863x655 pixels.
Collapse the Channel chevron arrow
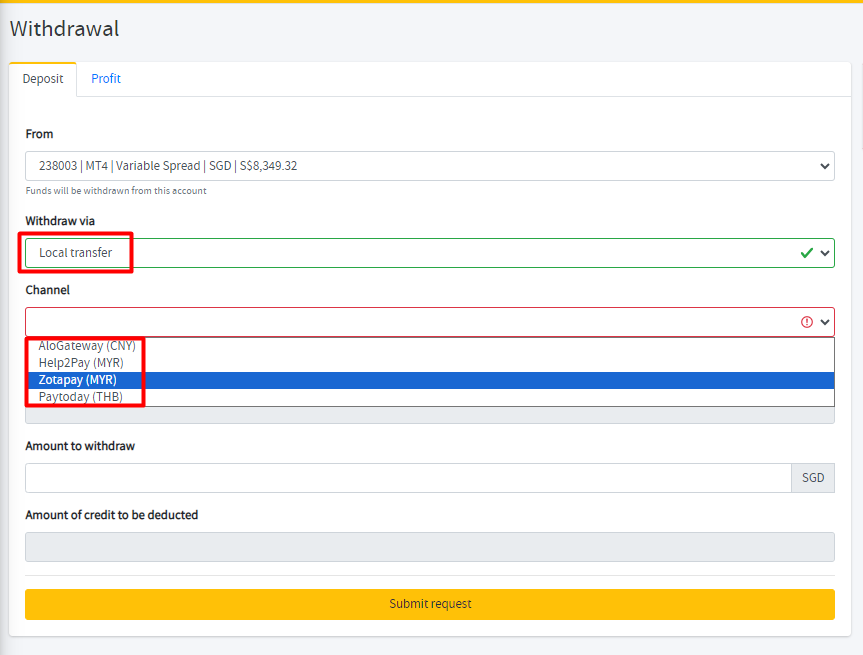pyautogui.click(x=824, y=322)
